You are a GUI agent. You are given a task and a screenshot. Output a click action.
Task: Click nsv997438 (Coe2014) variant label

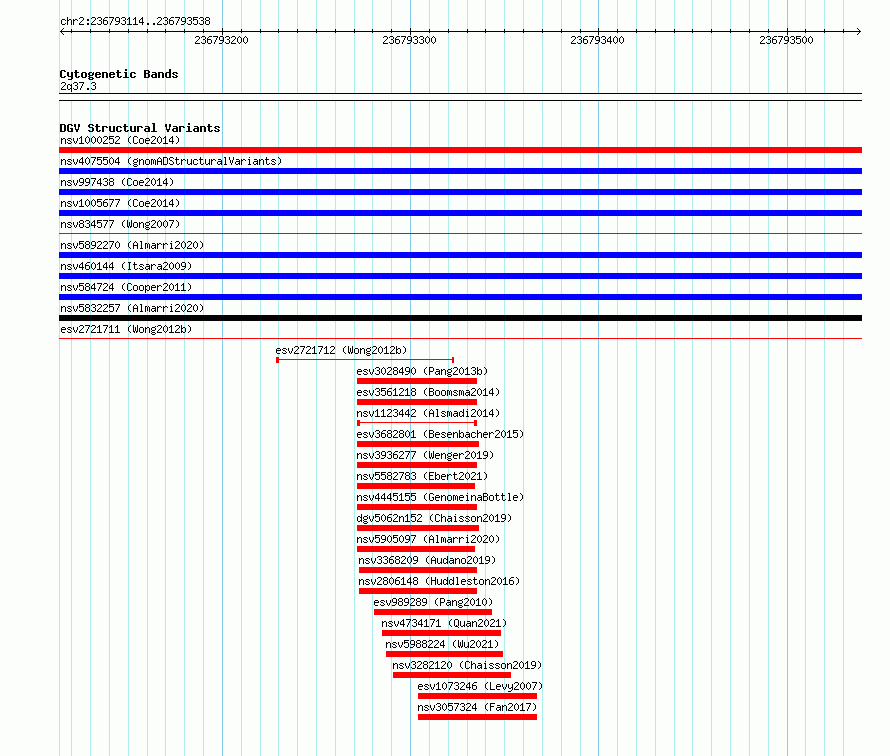117,182
